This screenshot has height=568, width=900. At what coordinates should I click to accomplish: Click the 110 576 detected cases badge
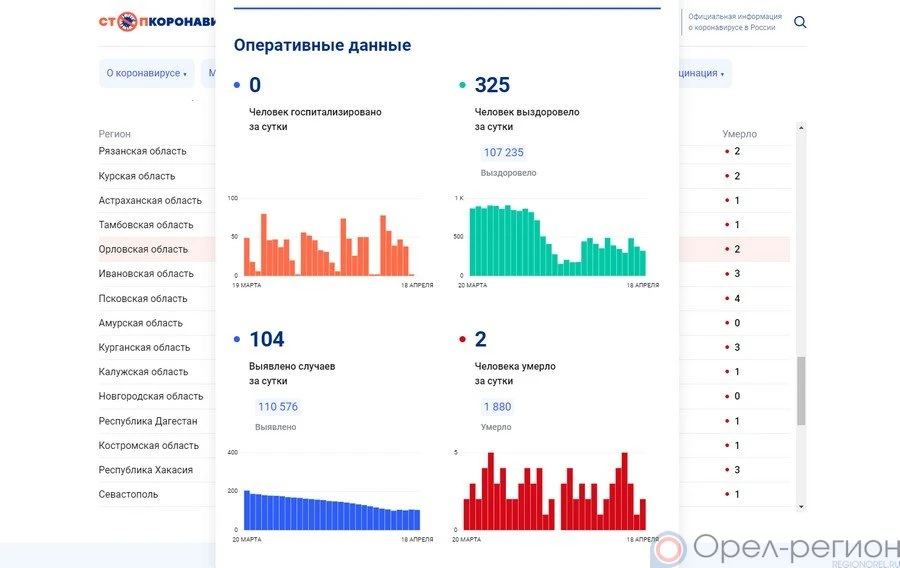(x=277, y=407)
